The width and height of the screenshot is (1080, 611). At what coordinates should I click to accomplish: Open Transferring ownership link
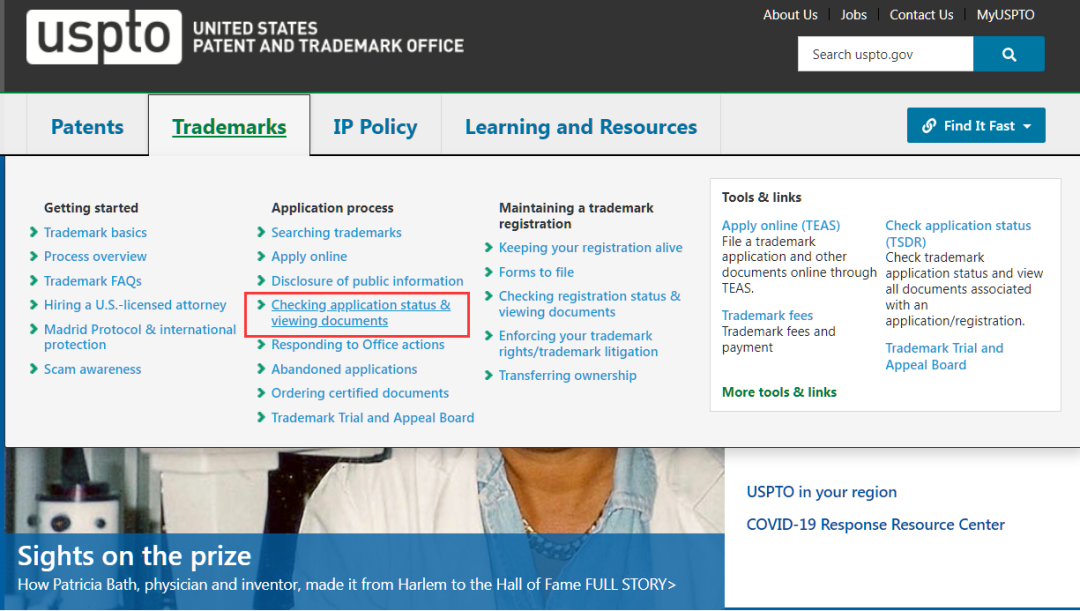pos(568,375)
